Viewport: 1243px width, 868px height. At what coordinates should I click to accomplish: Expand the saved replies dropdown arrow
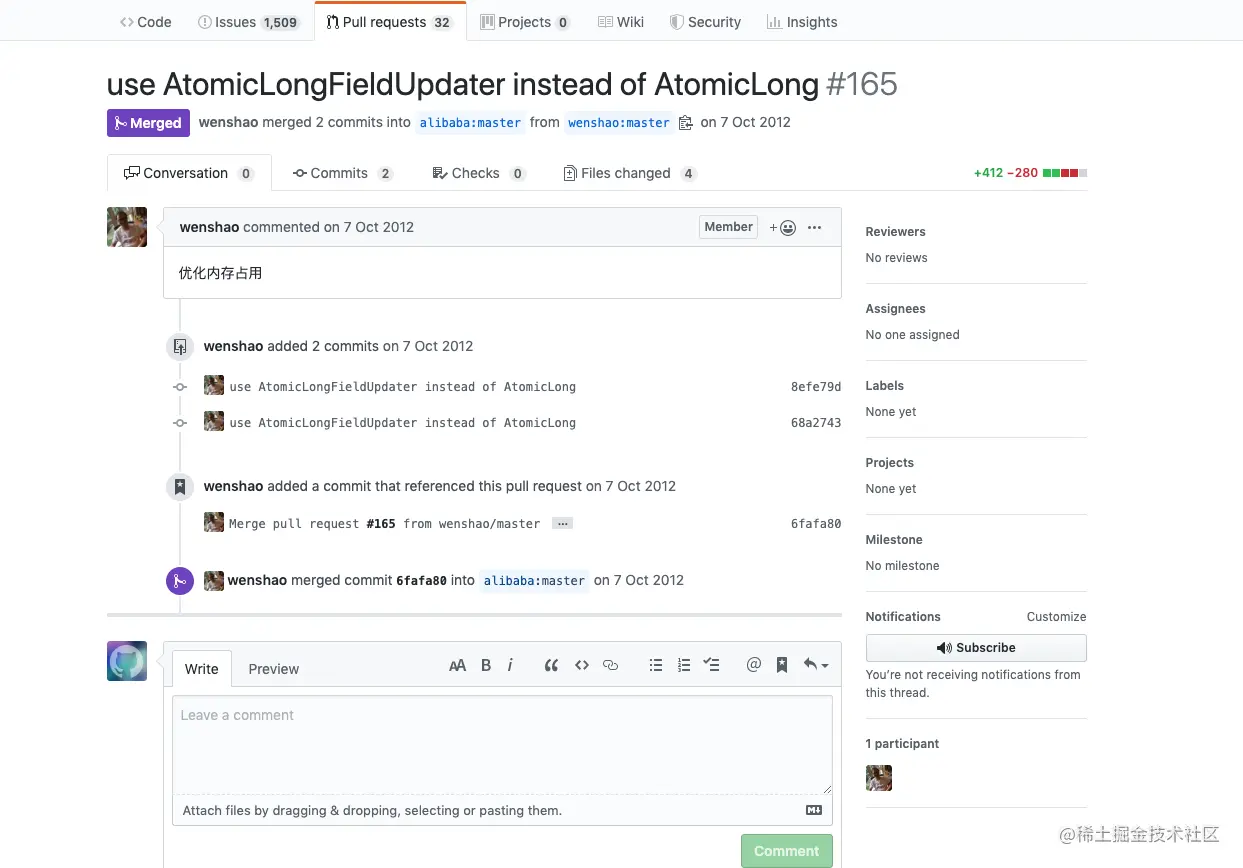(x=816, y=665)
